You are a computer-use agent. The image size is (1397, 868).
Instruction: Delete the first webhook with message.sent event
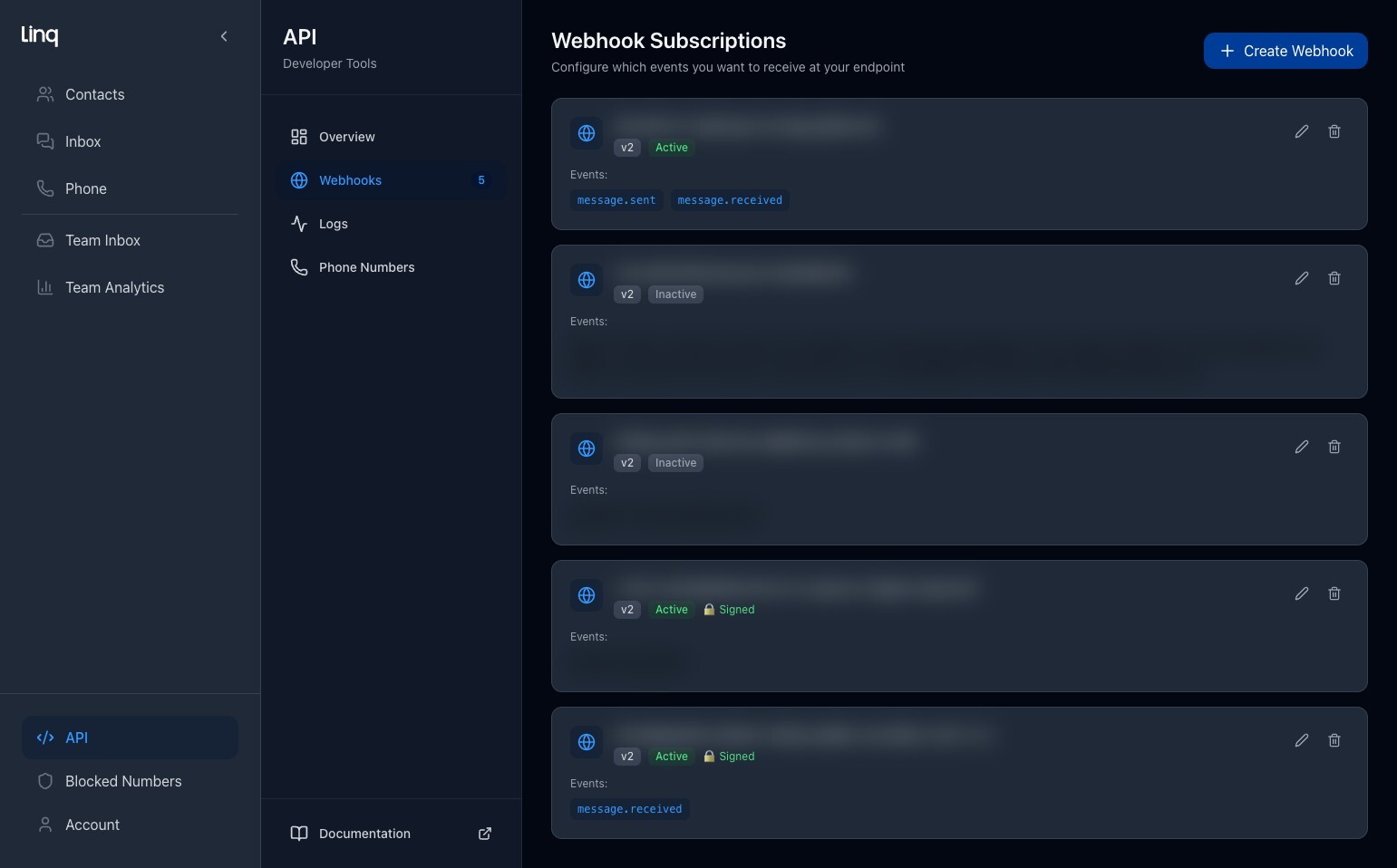[x=1334, y=131]
